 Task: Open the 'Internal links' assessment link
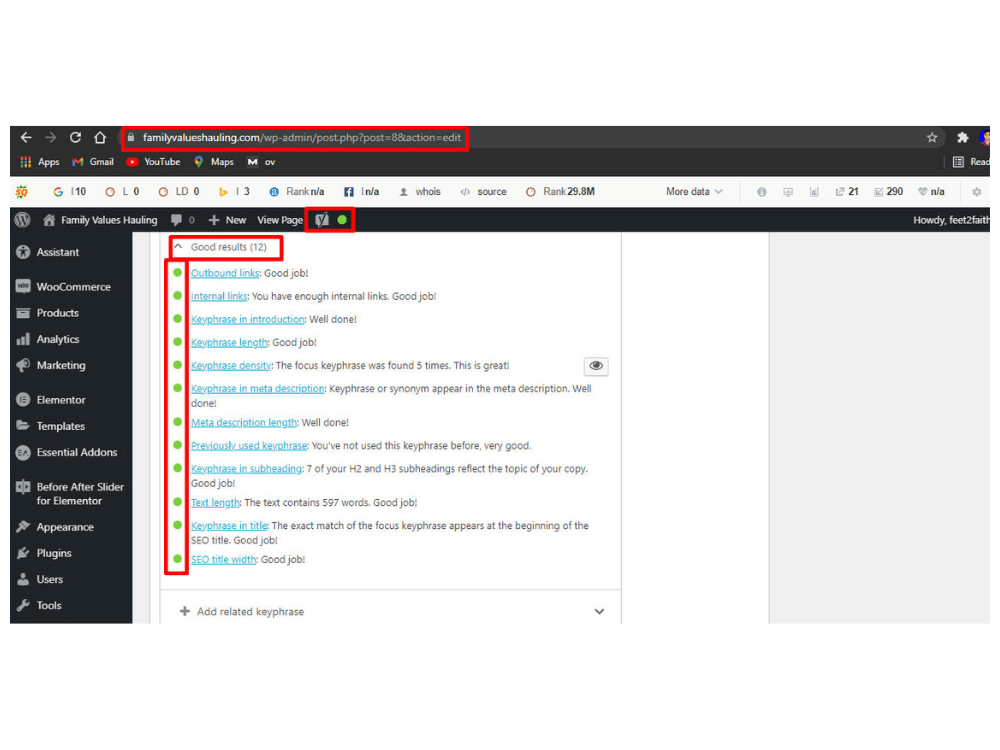point(219,296)
